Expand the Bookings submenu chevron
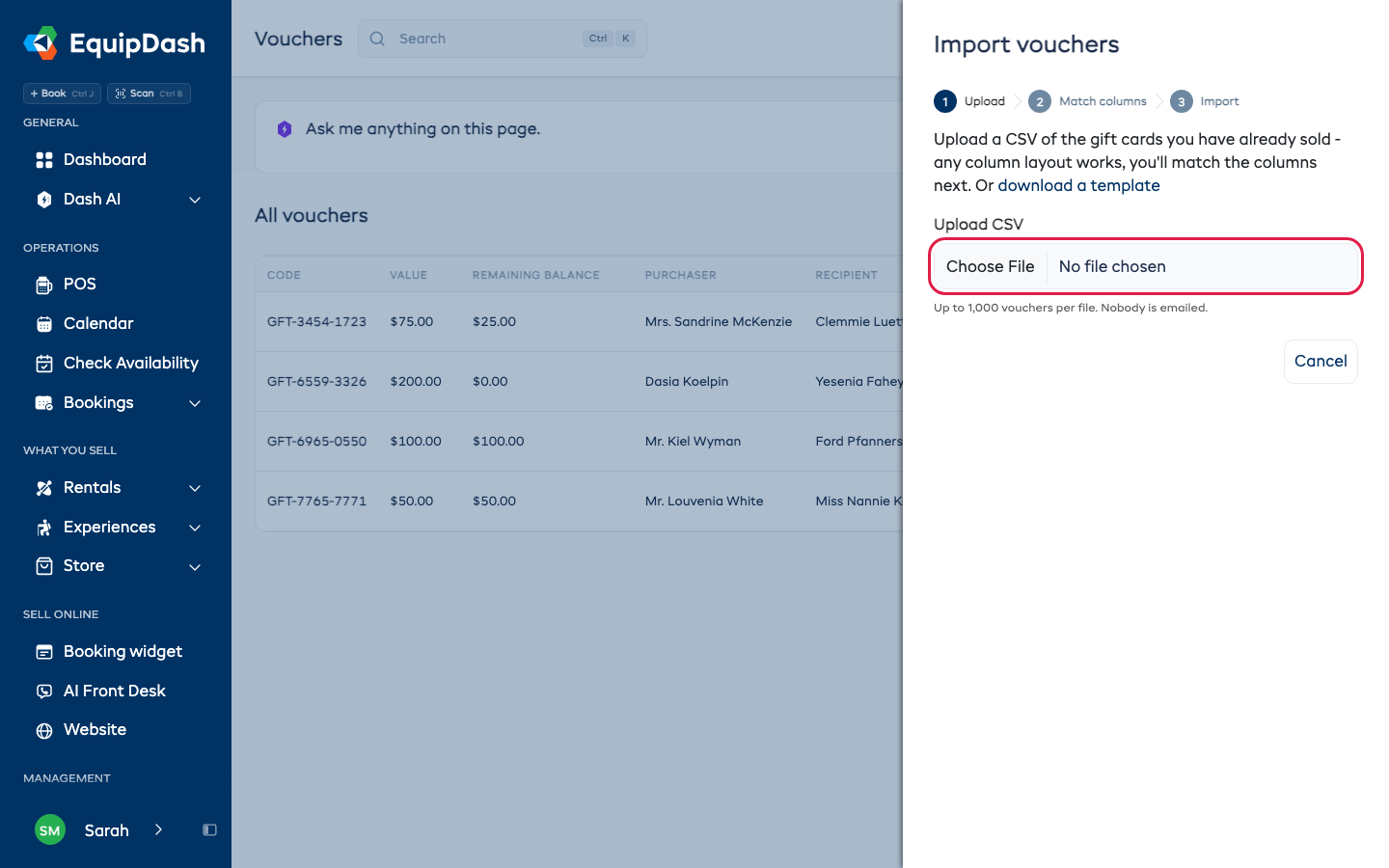Screen dimensions: 1389x868 (x=195, y=403)
